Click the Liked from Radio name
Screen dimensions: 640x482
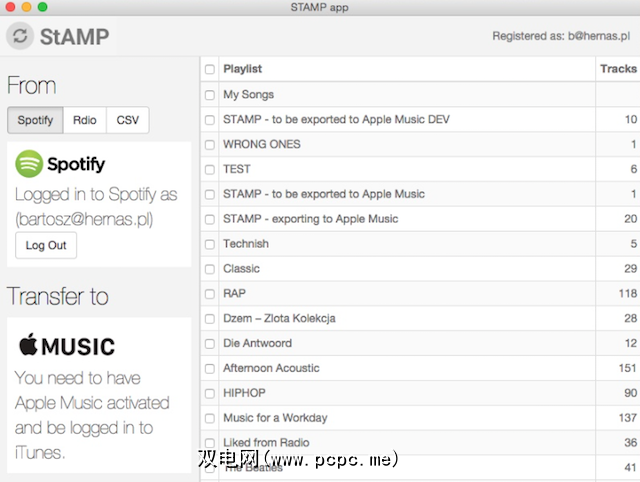click(x=266, y=442)
